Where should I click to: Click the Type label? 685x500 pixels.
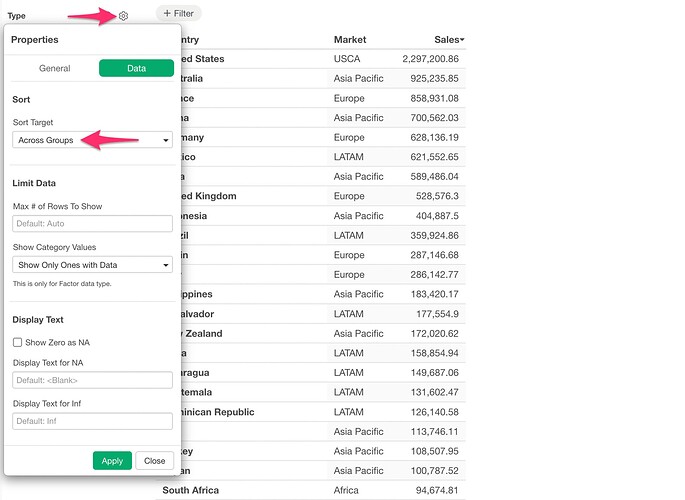pos(17,16)
